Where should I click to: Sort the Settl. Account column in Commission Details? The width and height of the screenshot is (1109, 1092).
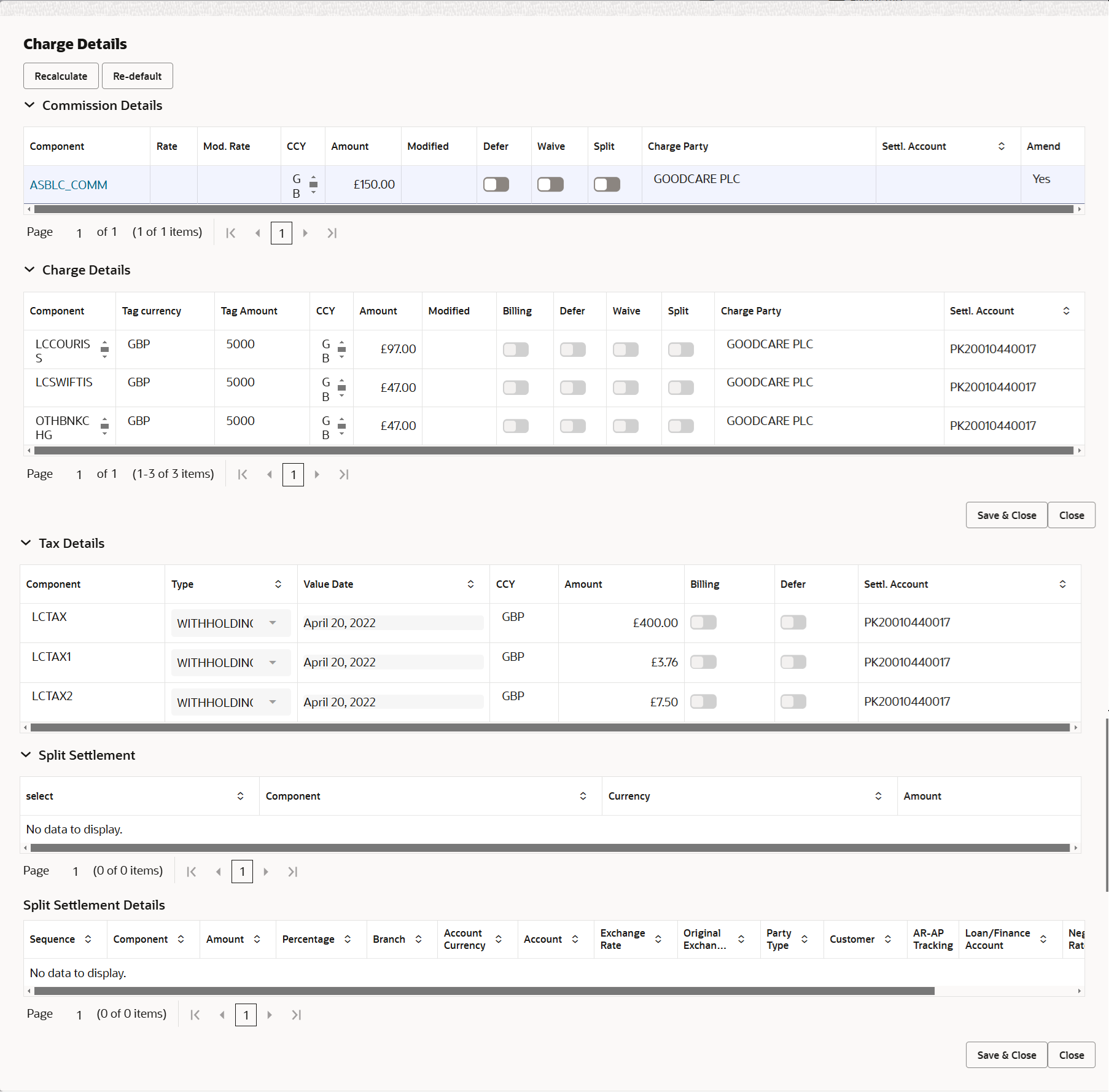1002,146
